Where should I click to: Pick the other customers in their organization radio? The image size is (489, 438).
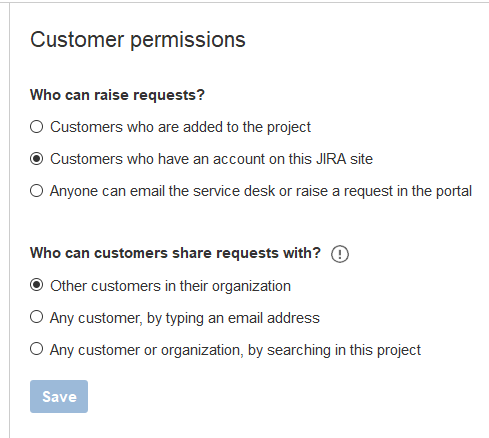pos(36,285)
